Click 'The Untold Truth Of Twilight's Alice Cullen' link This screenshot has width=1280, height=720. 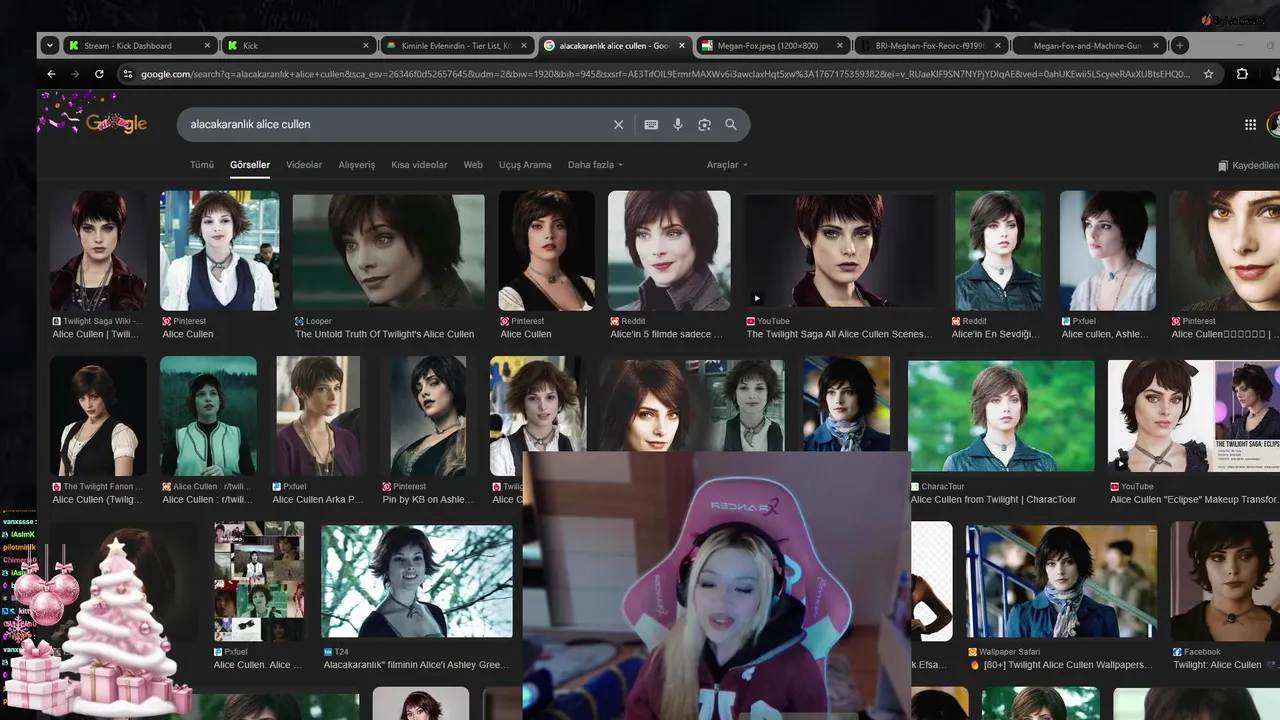point(385,335)
